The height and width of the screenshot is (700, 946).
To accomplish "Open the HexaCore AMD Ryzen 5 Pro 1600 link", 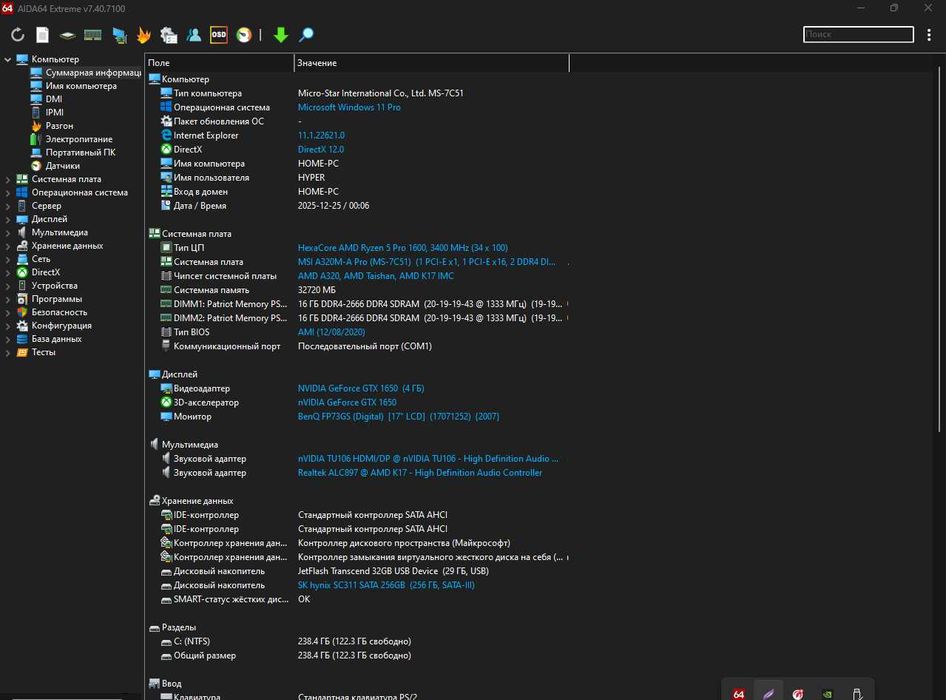I will 402,248.
